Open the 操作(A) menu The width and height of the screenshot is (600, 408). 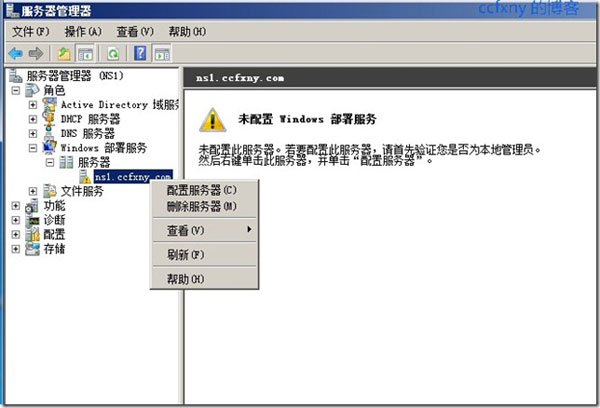click(83, 31)
